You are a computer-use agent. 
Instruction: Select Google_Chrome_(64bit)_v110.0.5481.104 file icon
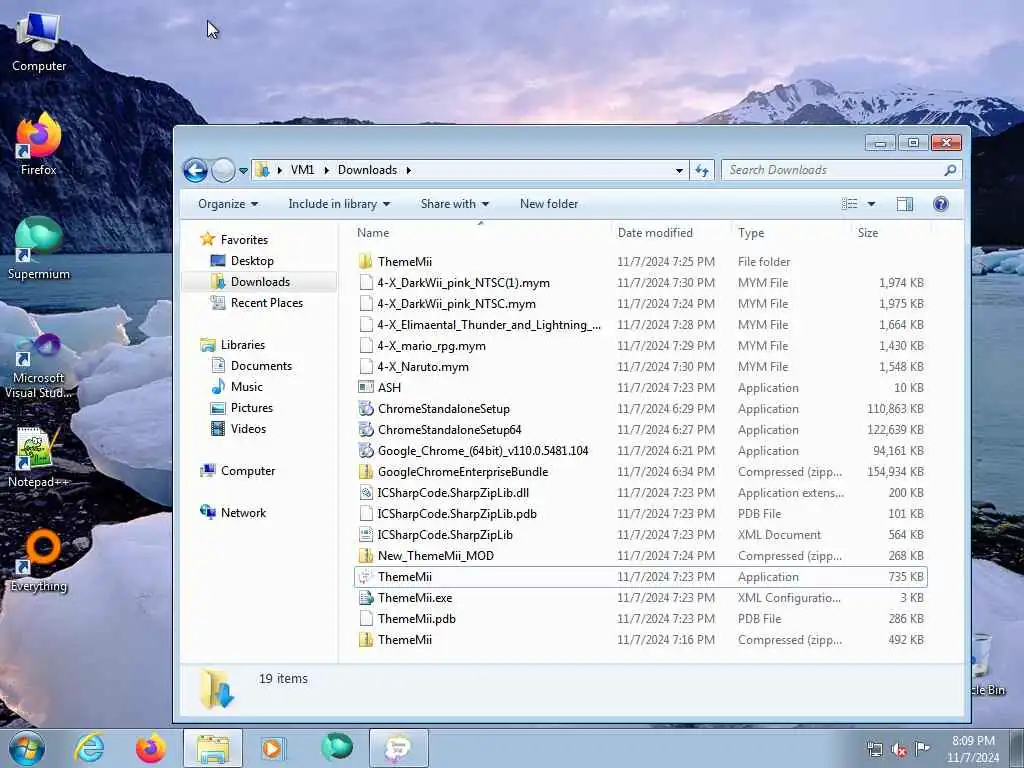[x=366, y=451]
